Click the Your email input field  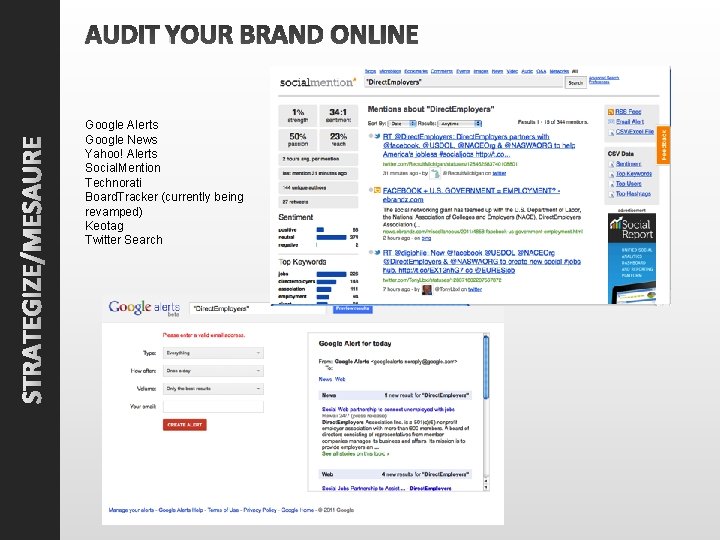(213, 406)
